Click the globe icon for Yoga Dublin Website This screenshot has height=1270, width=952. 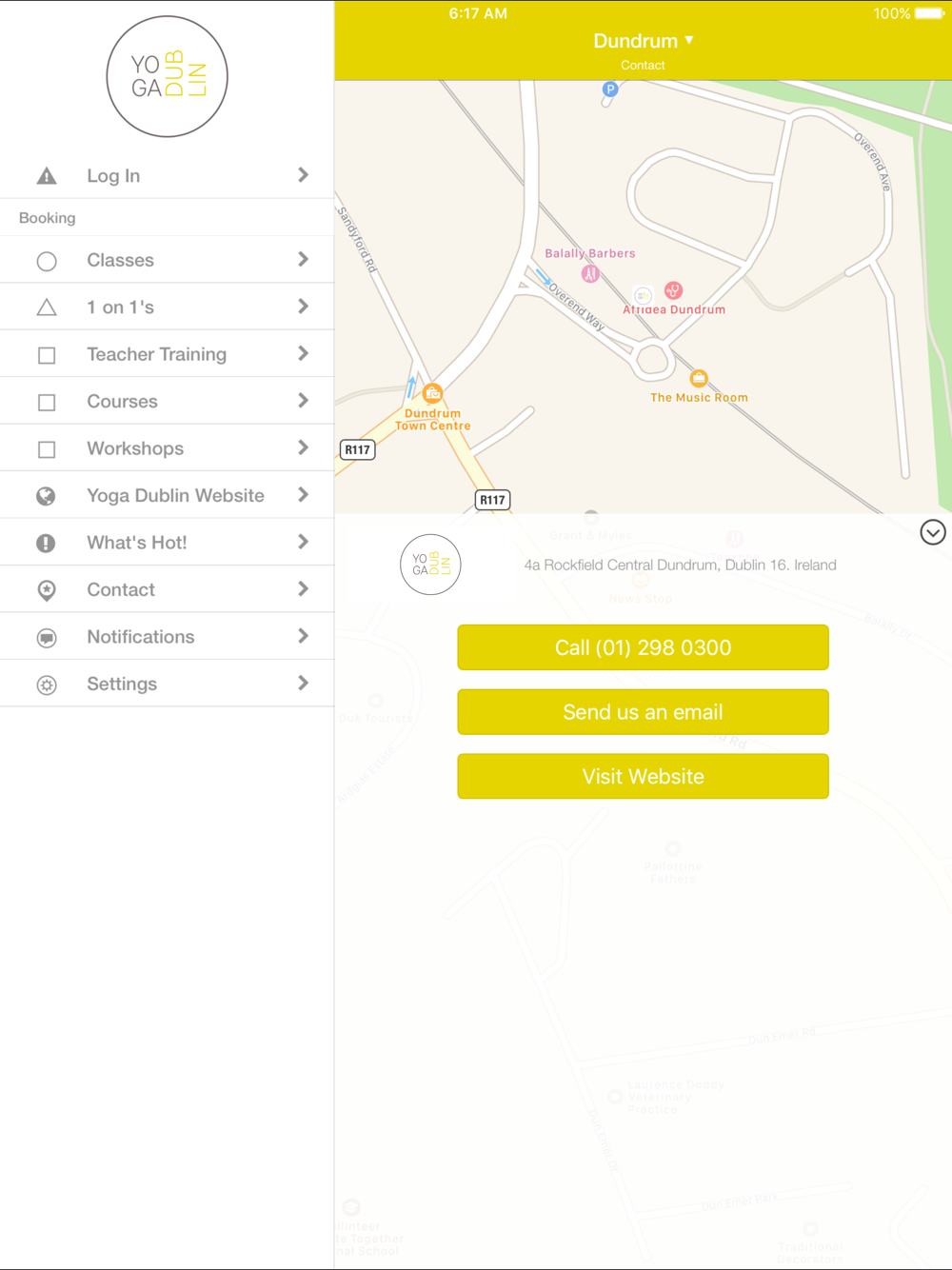[x=46, y=496]
